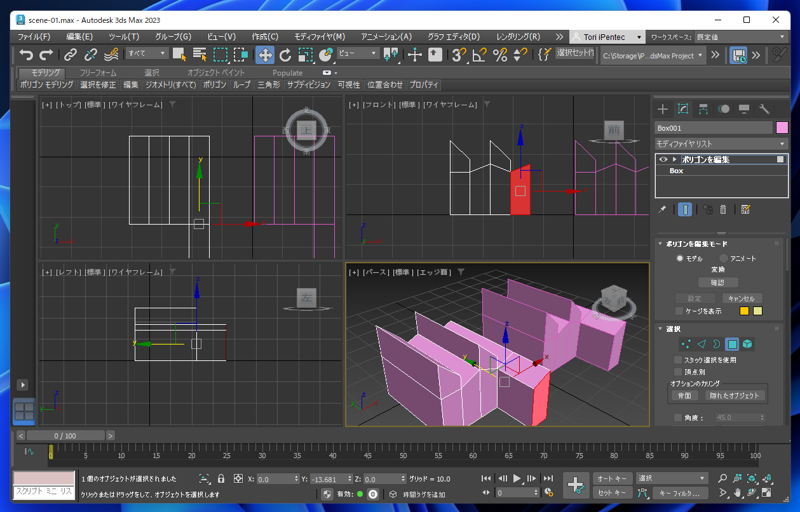Toggle 3D Snaps button
The image size is (800, 512).
[458, 55]
